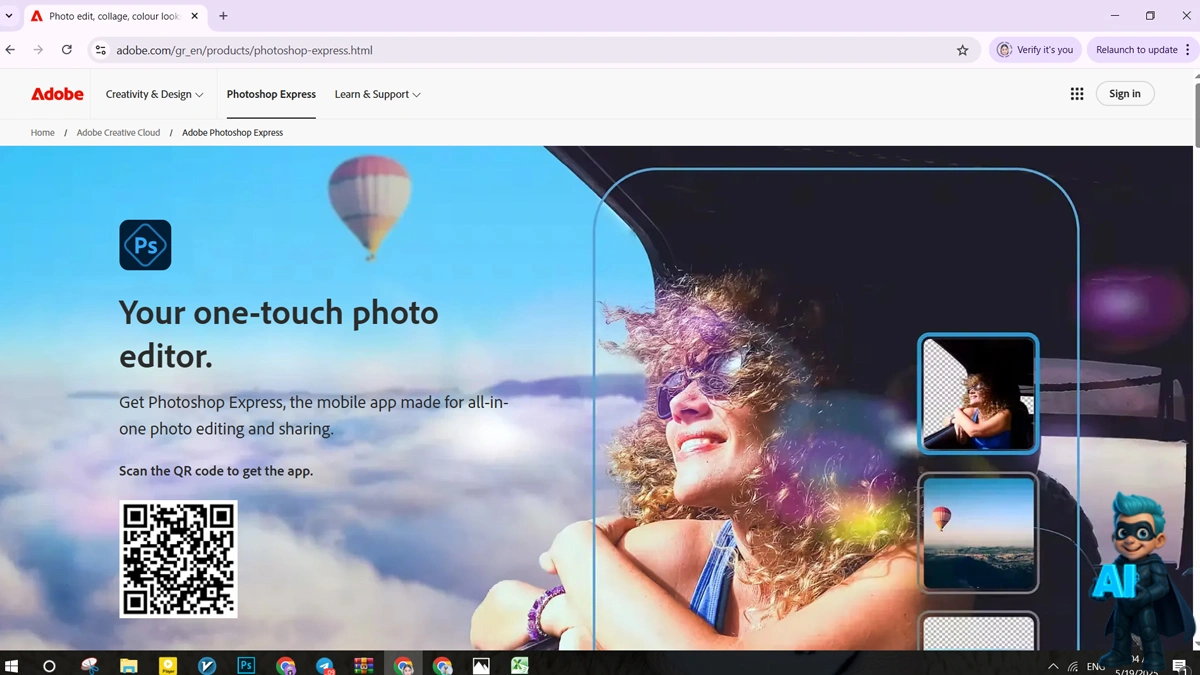Viewport: 1200px width, 675px height.
Task: Open Cortana search circle in taskbar
Action: (x=49, y=666)
